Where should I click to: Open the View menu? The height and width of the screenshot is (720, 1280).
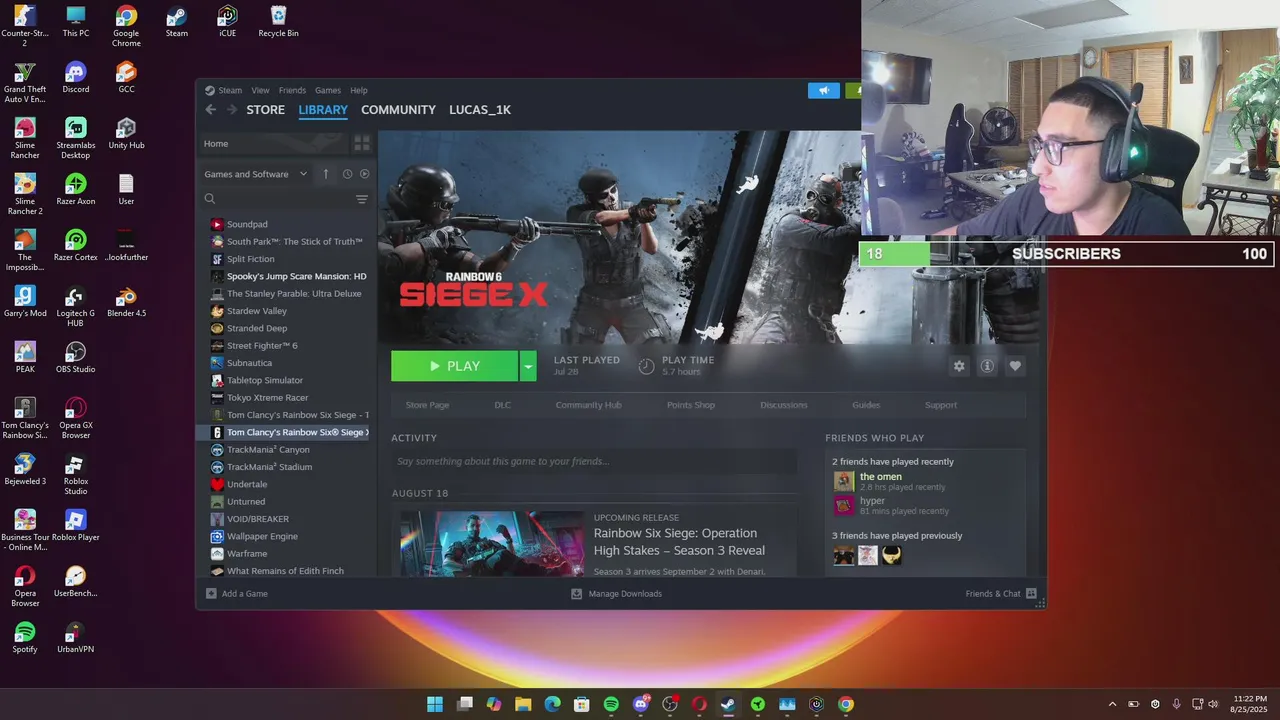coord(260,90)
